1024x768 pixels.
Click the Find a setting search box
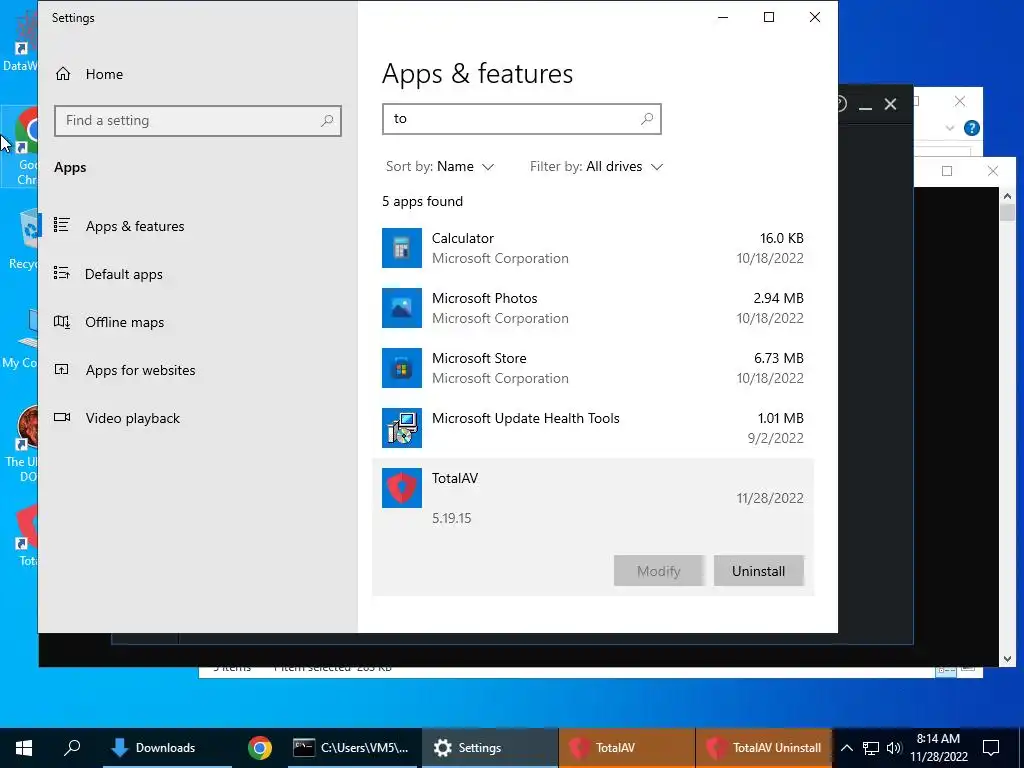[198, 121]
